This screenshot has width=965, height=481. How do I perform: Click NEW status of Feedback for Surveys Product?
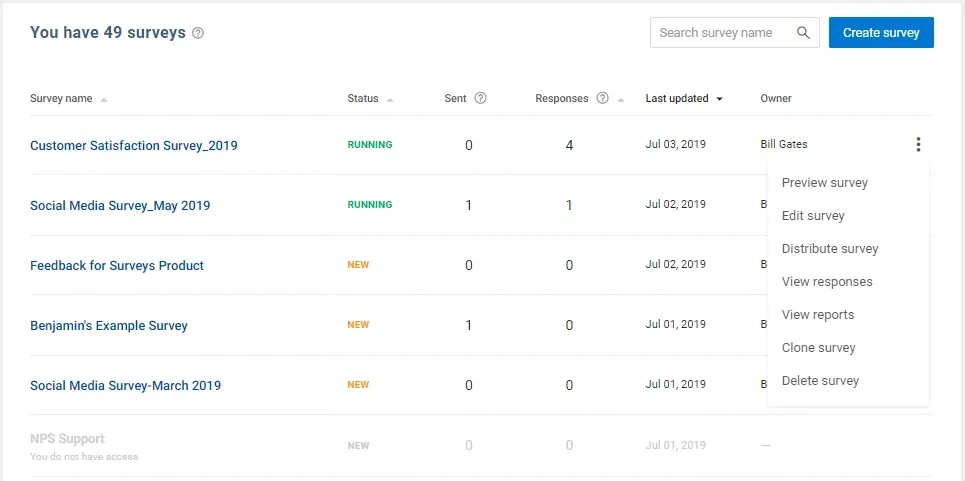(358, 265)
